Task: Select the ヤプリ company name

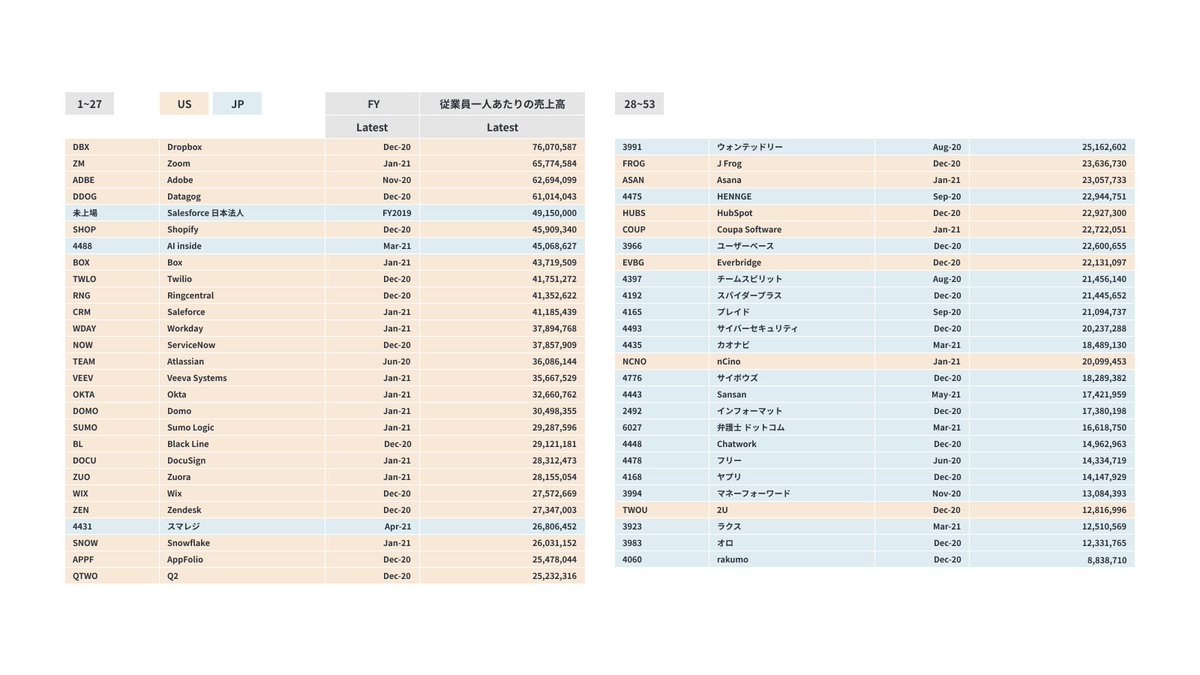Action: (x=729, y=477)
